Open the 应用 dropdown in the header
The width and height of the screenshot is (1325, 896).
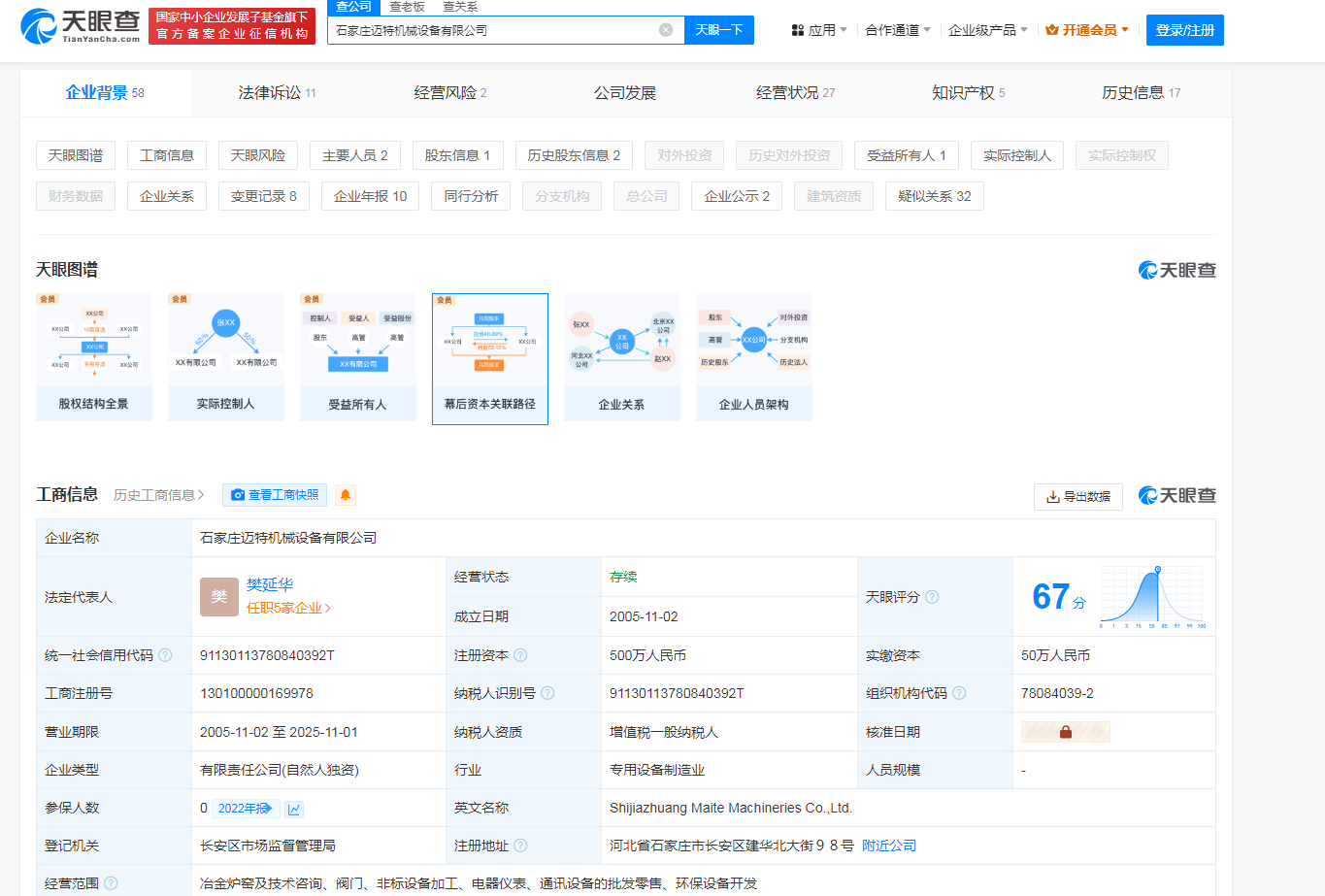(819, 30)
